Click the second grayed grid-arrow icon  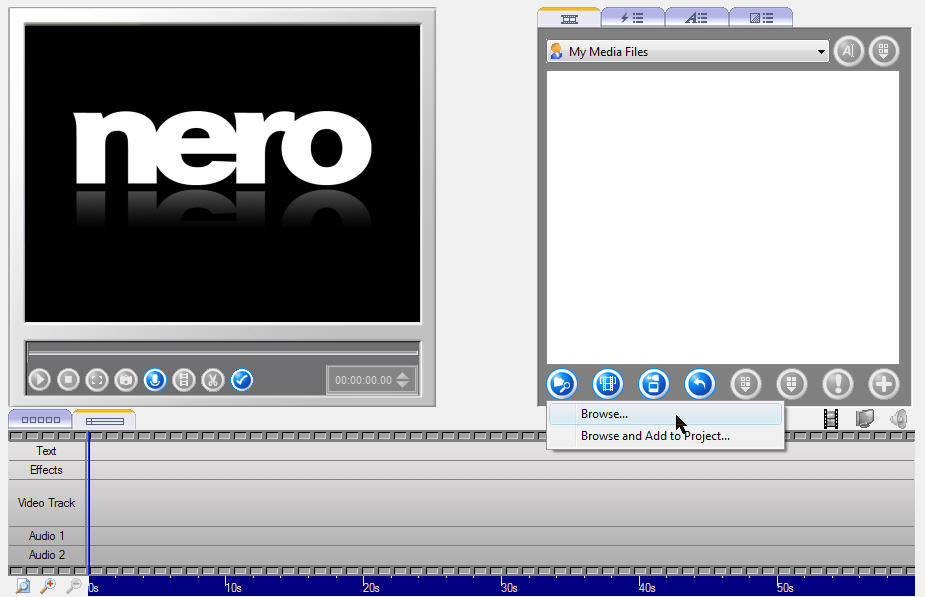click(792, 384)
